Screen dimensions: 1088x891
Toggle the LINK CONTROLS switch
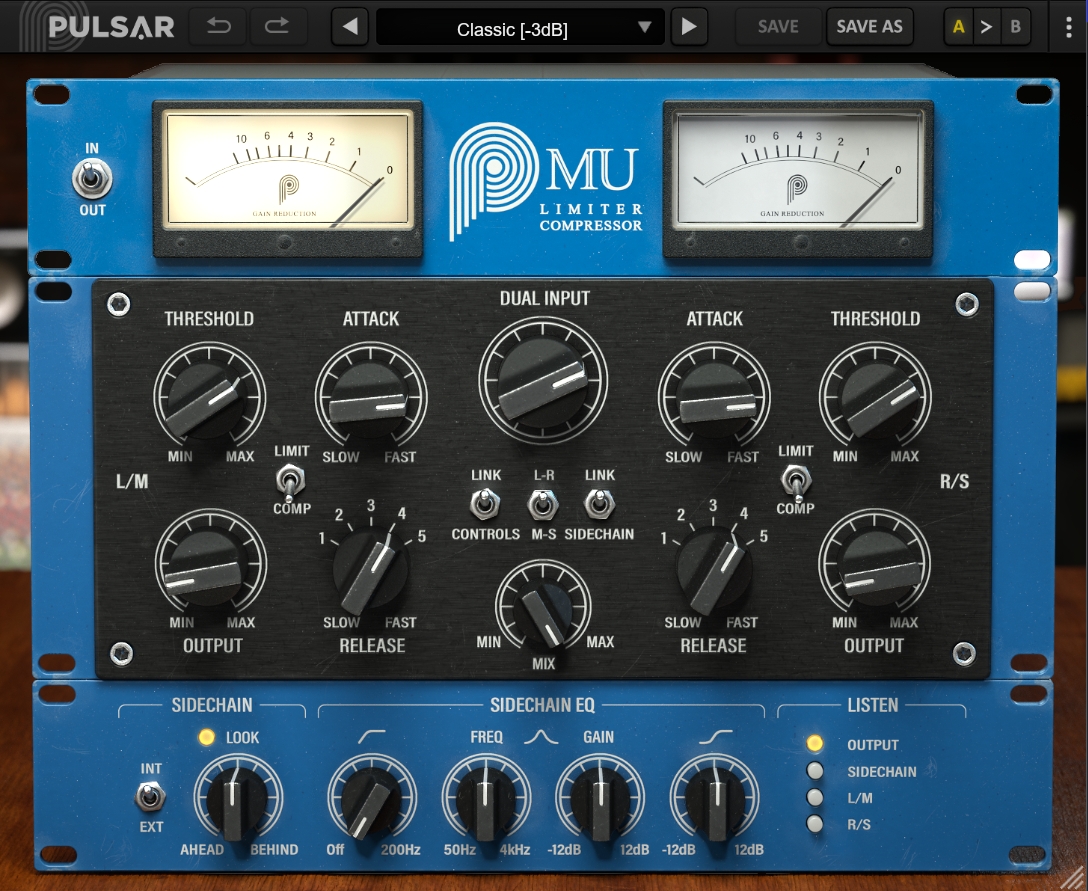point(485,504)
